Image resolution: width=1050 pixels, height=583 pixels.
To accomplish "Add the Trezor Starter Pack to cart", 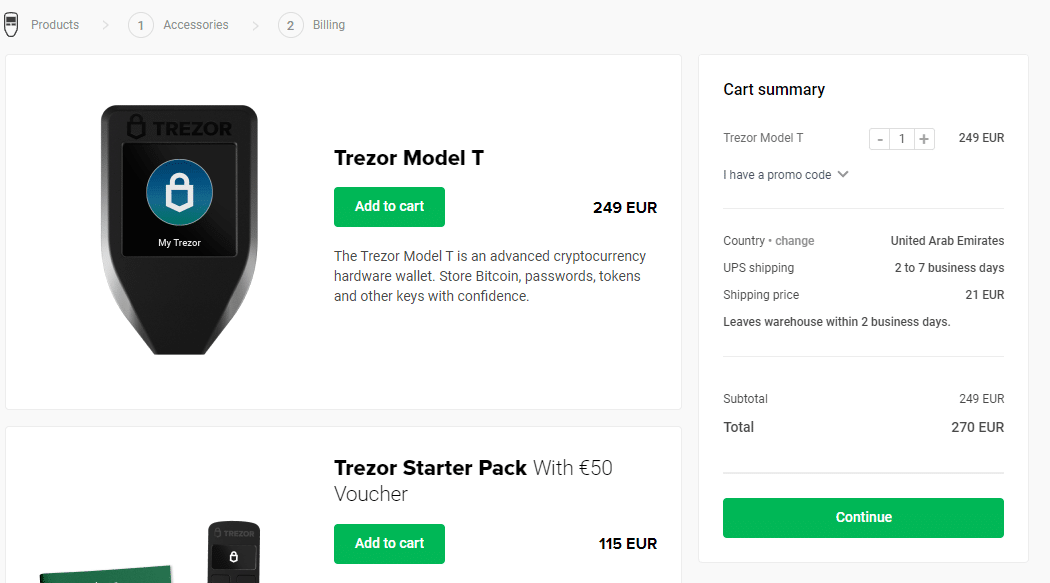I will pos(389,543).
